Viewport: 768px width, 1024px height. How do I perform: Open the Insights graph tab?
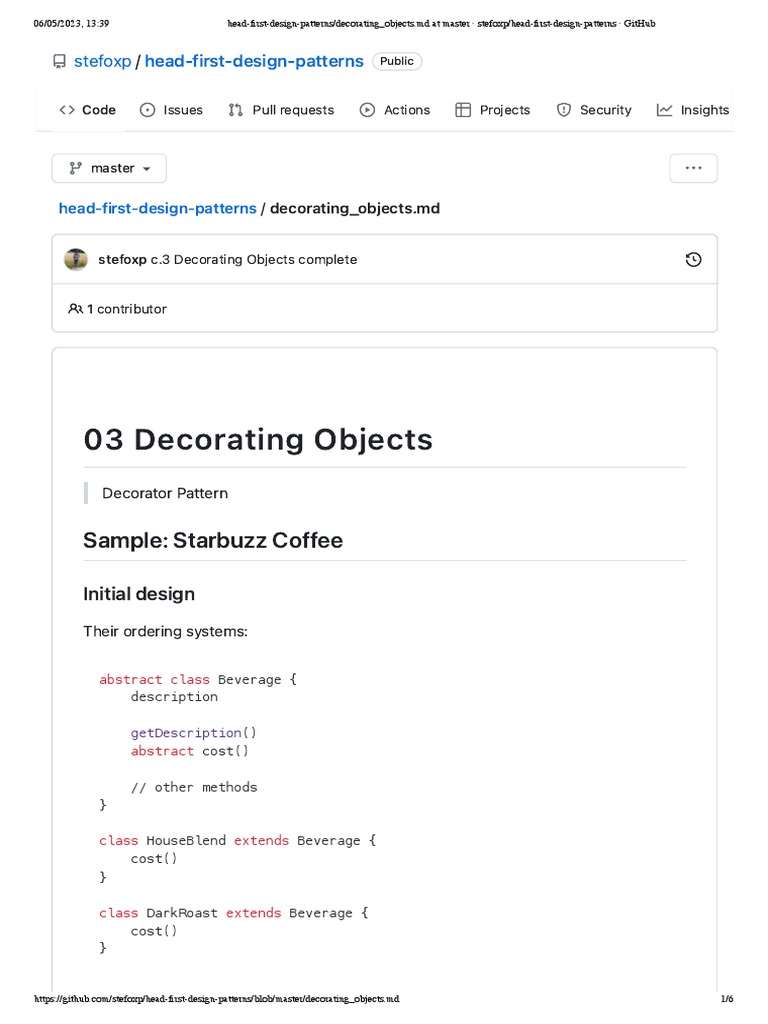click(x=693, y=110)
